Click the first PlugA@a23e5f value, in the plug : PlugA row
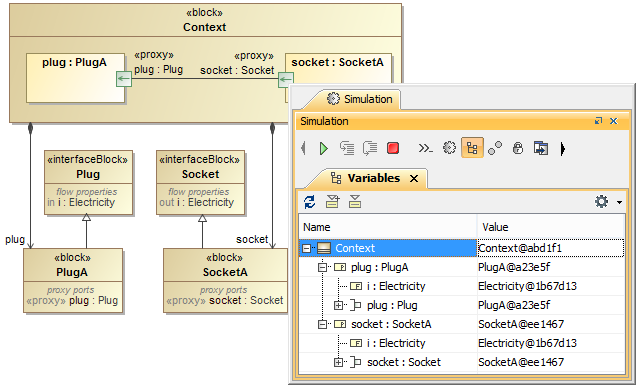 click(x=514, y=267)
